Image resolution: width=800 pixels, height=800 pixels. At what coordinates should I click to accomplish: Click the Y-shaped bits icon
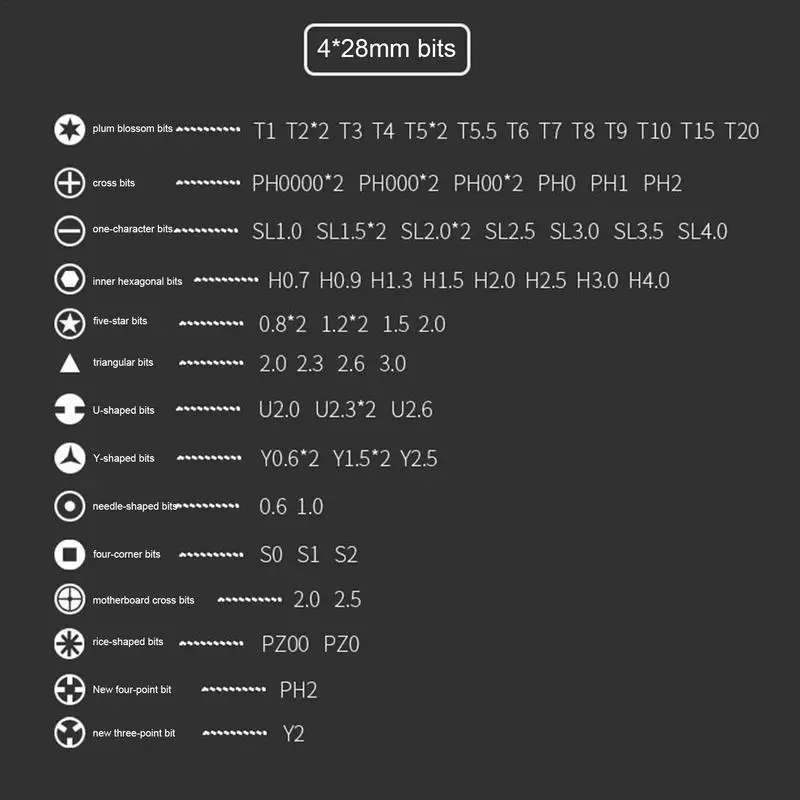69,458
